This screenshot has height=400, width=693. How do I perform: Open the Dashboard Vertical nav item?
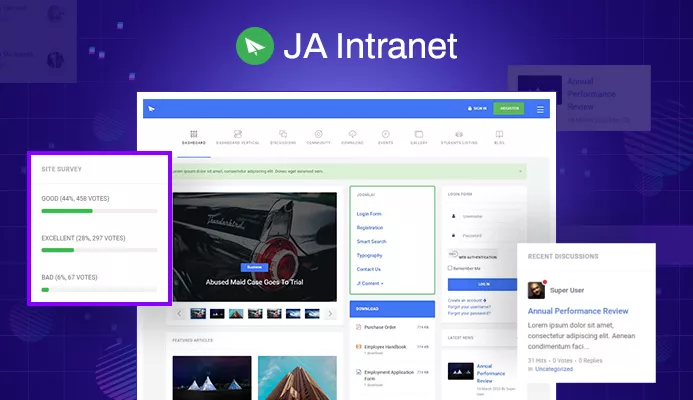coord(237,137)
